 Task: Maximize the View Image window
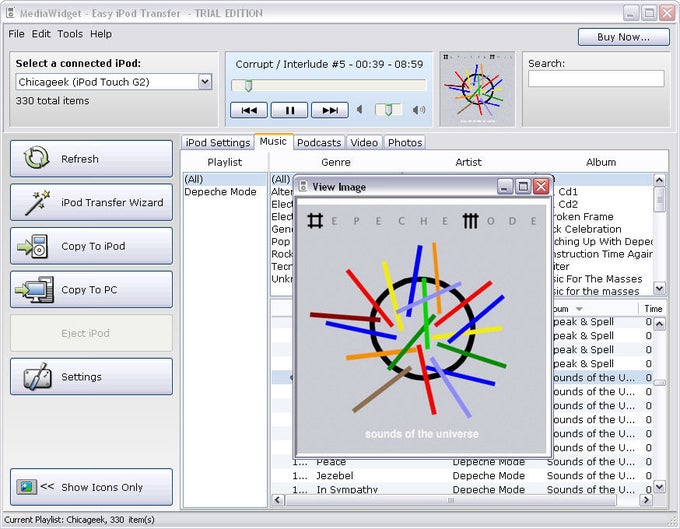(x=523, y=186)
